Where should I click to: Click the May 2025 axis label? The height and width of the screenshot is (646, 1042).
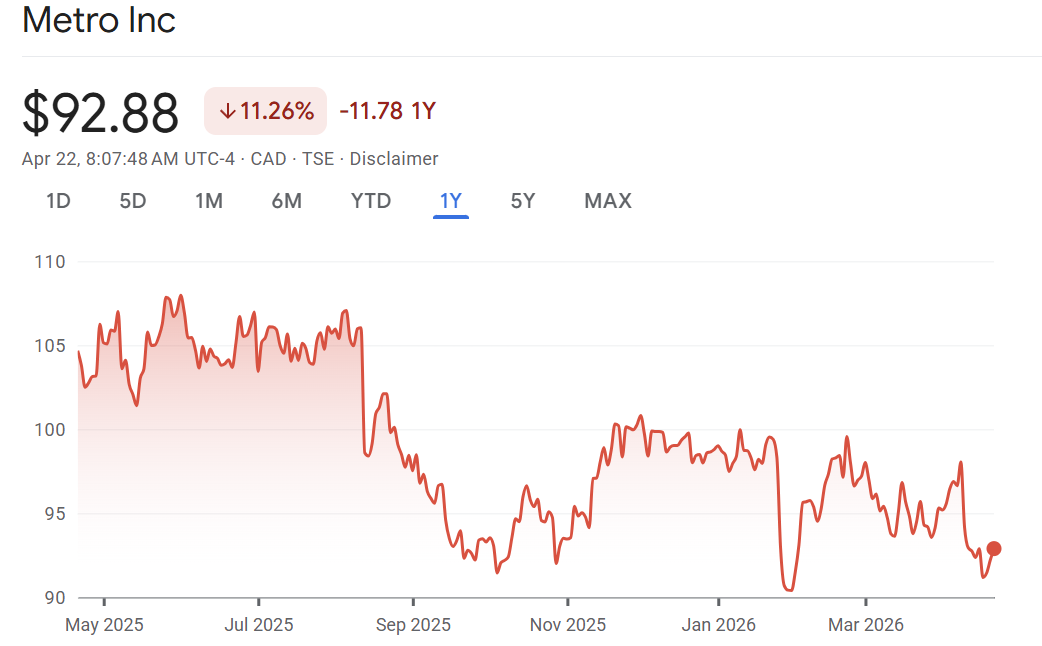104,625
